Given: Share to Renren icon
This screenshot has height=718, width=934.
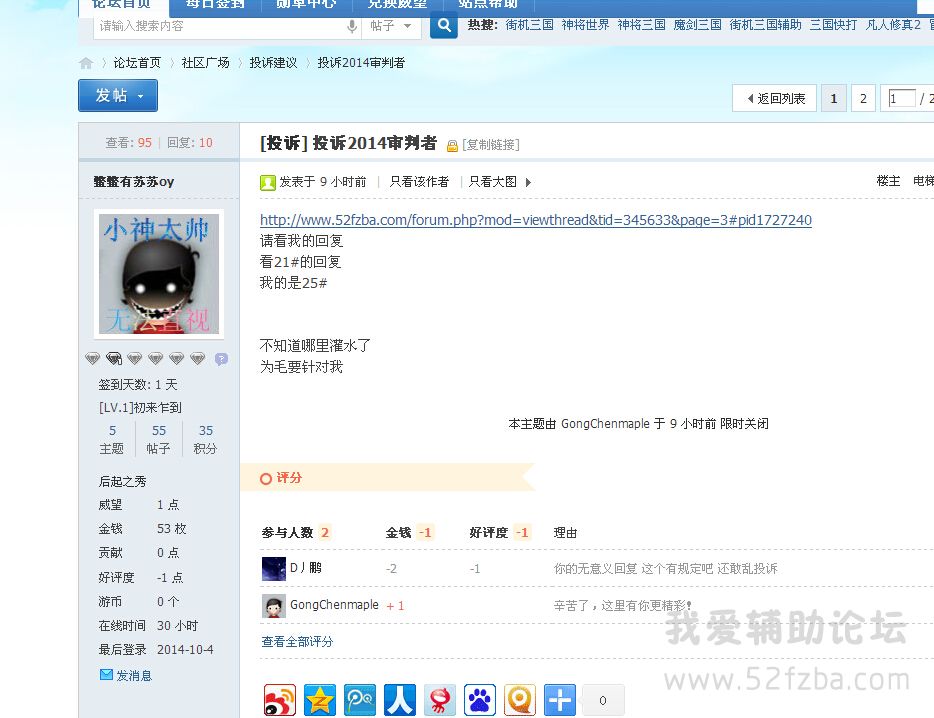Looking at the screenshot, I should 400,700.
